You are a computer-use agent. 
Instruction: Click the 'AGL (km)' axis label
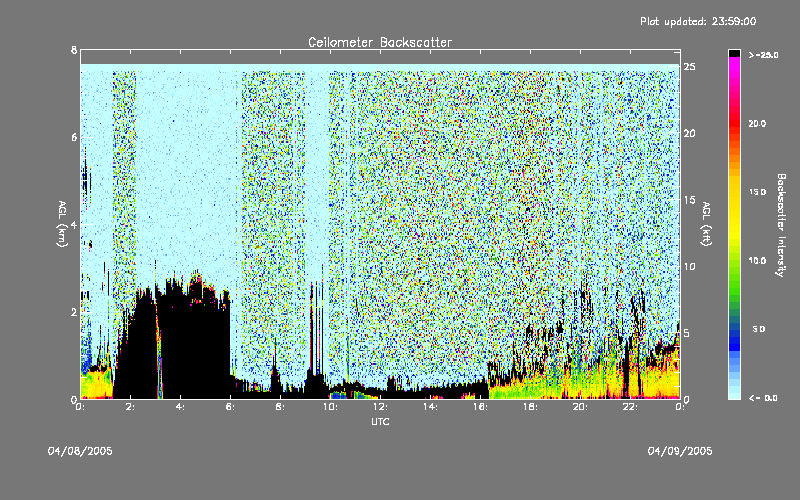[x=63, y=224]
